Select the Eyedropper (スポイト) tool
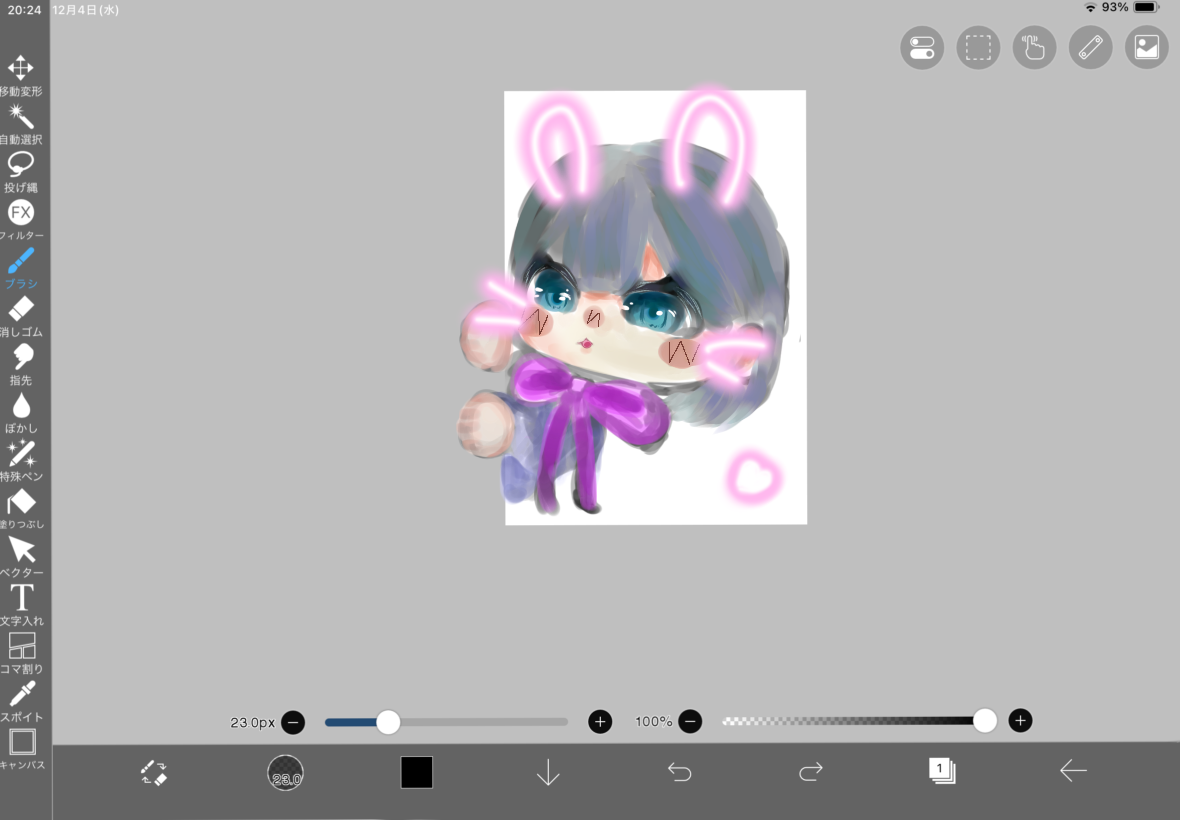Image resolution: width=1180 pixels, height=820 pixels. tap(21, 695)
